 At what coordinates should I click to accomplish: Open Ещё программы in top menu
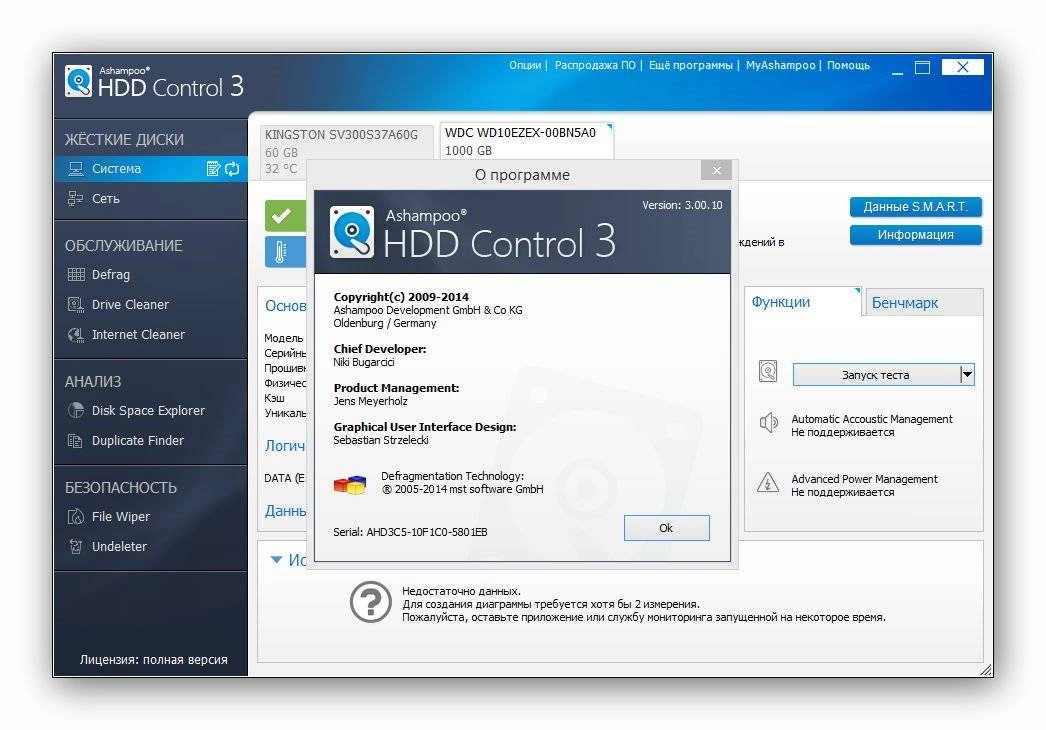(690, 65)
